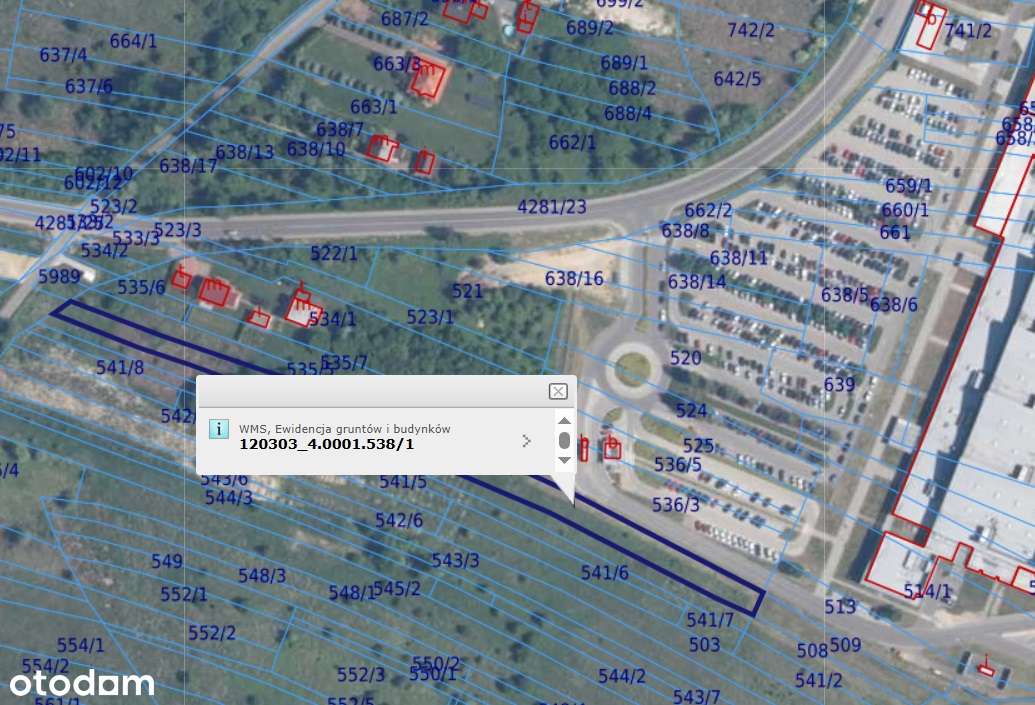Click parcel label 552/2
Viewport: 1035px width, 705px height.
[212, 633]
